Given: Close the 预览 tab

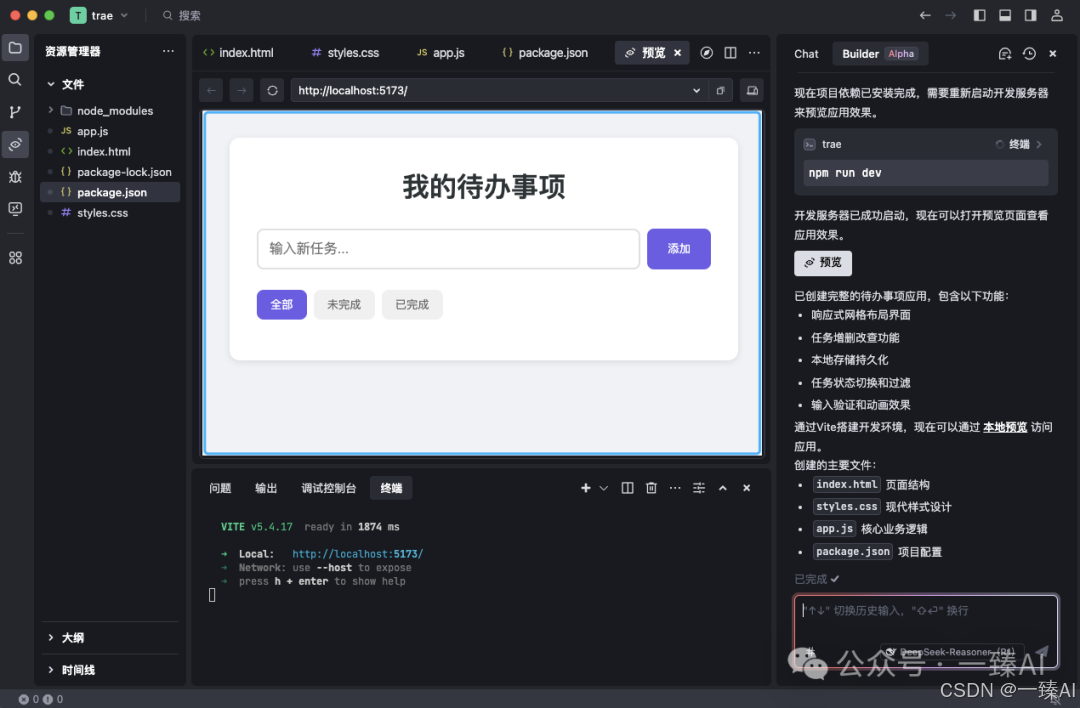Looking at the screenshot, I should [678, 52].
